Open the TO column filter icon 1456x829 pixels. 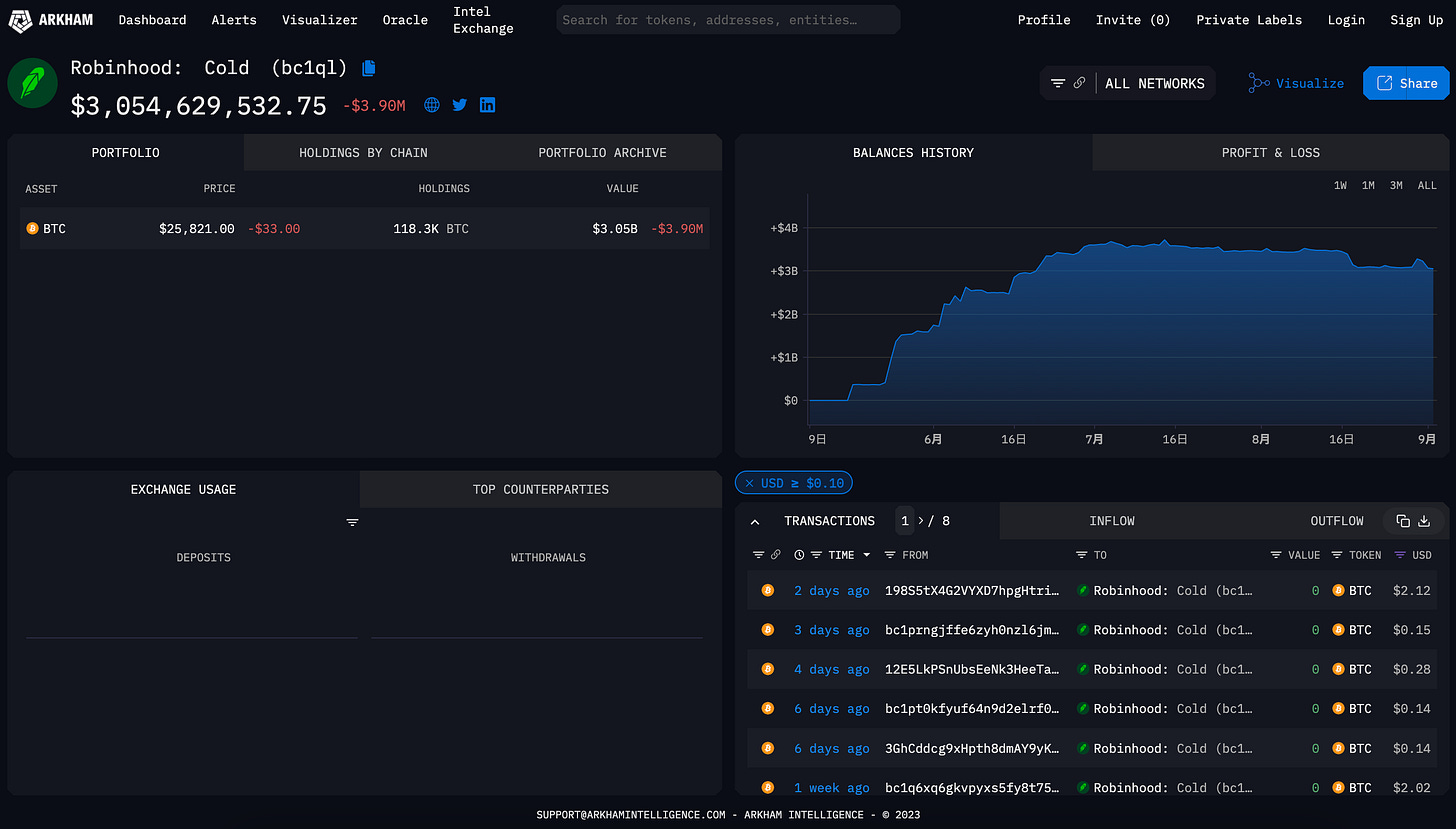(x=1081, y=555)
